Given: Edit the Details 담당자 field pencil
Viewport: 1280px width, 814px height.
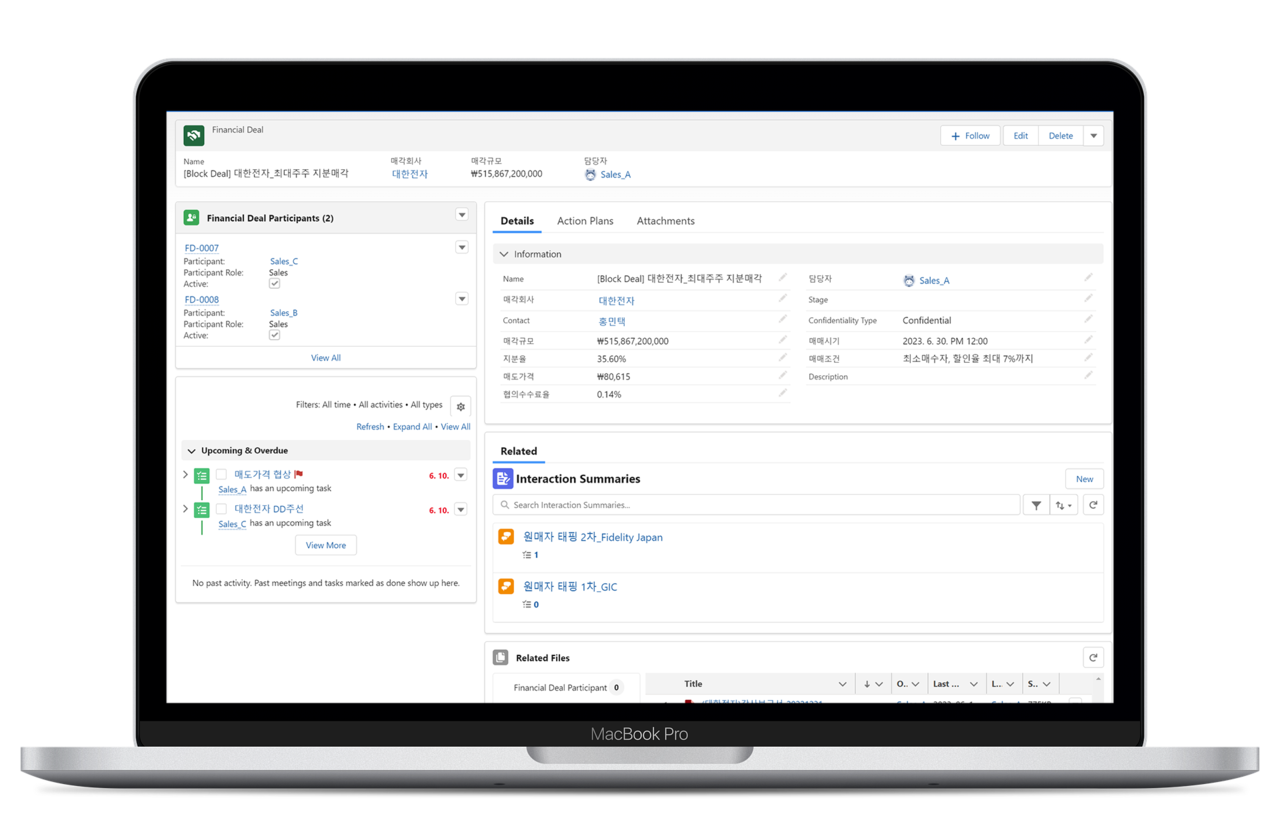Looking at the screenshot, I should 1088,278.
